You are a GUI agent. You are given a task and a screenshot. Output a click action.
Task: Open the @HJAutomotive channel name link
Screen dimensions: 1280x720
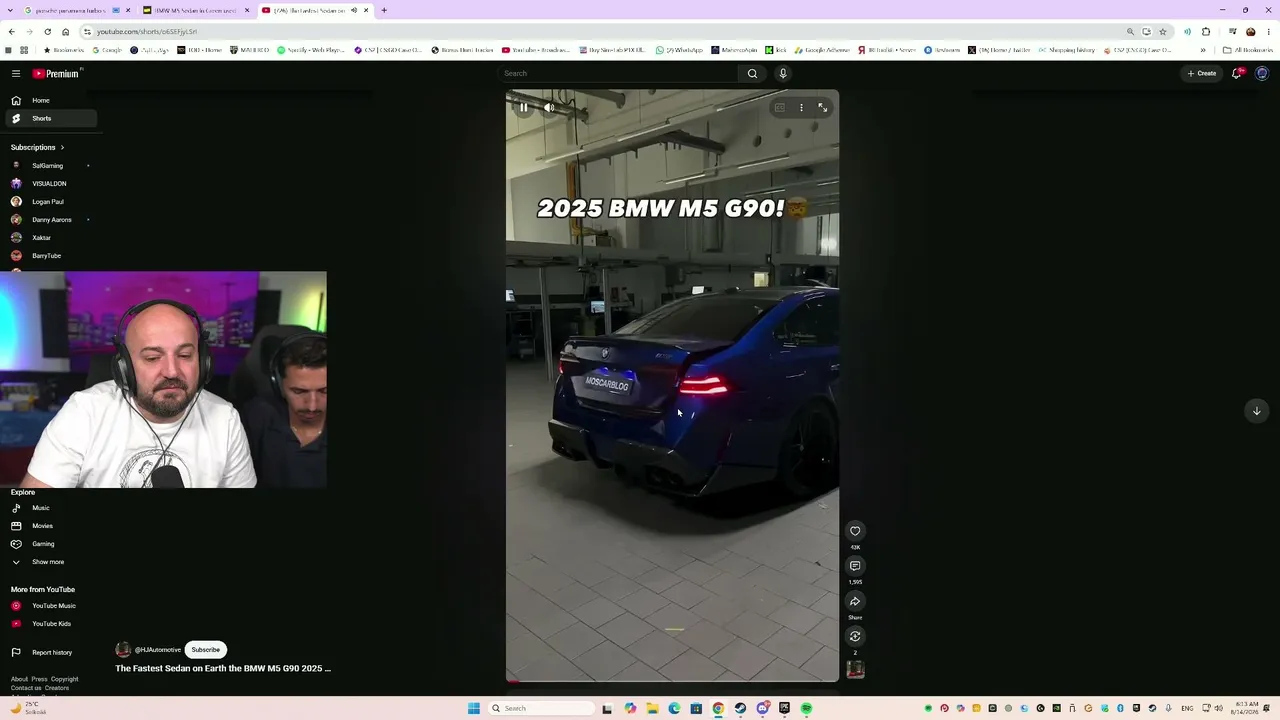click(158, 650)
